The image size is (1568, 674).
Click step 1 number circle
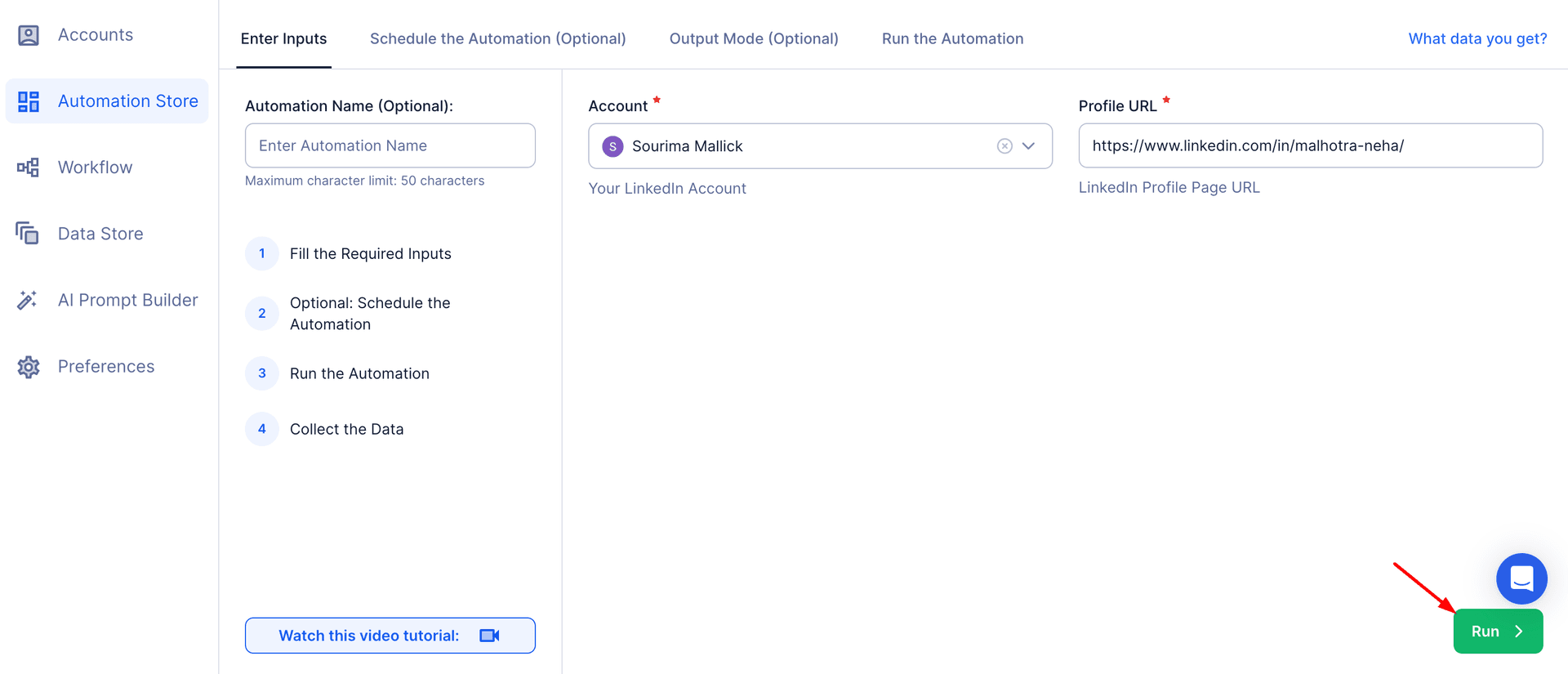click(262, 253)
